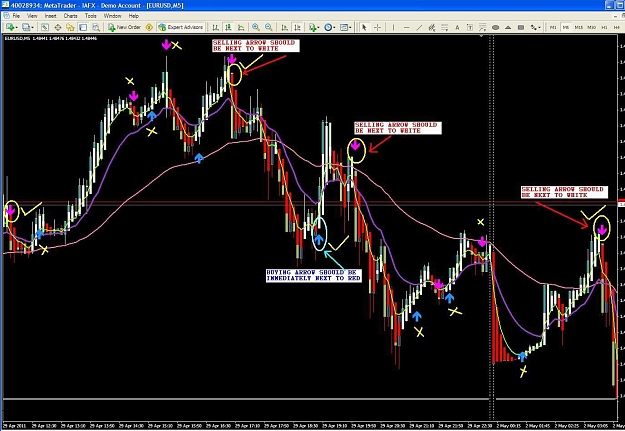
Task: Expand the Indicators dropdown arrow
Action: click(x=318, y=28)
